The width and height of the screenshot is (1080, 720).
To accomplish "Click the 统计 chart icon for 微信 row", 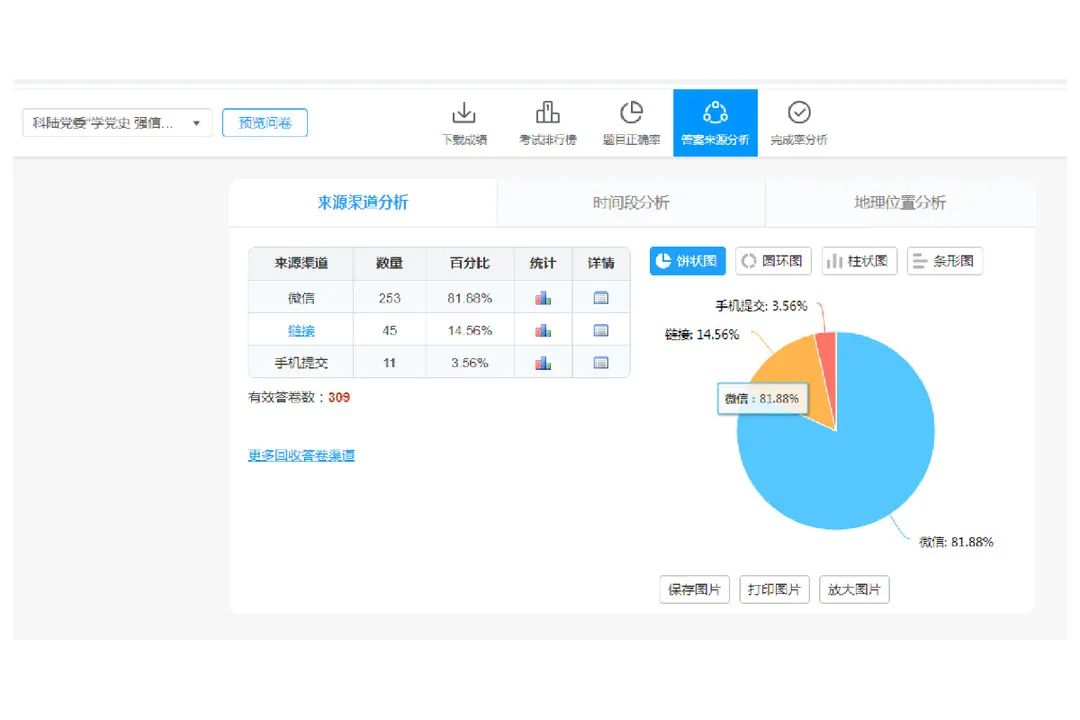I will (x=543, y=298).
